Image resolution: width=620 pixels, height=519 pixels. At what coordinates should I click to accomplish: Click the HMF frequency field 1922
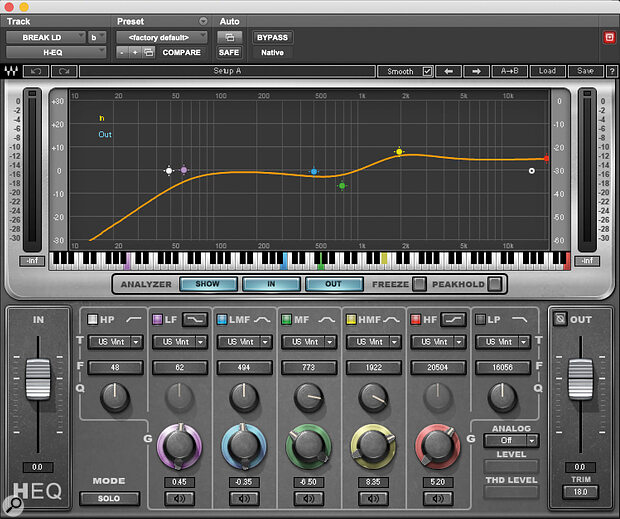click(x=373, y=368)
